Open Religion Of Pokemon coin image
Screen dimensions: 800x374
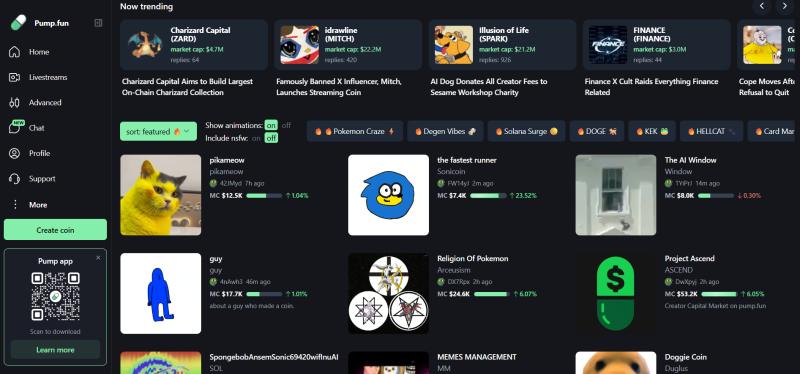388,293
